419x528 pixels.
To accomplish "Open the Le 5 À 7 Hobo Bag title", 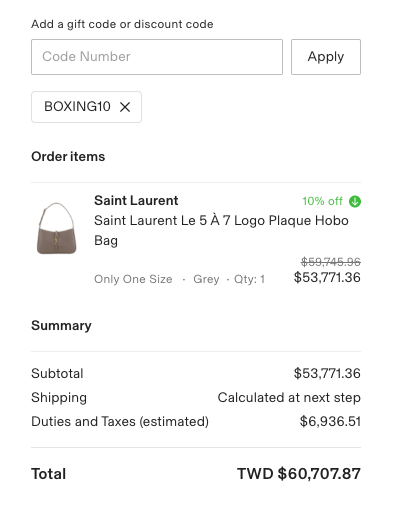I will point(221,230).
